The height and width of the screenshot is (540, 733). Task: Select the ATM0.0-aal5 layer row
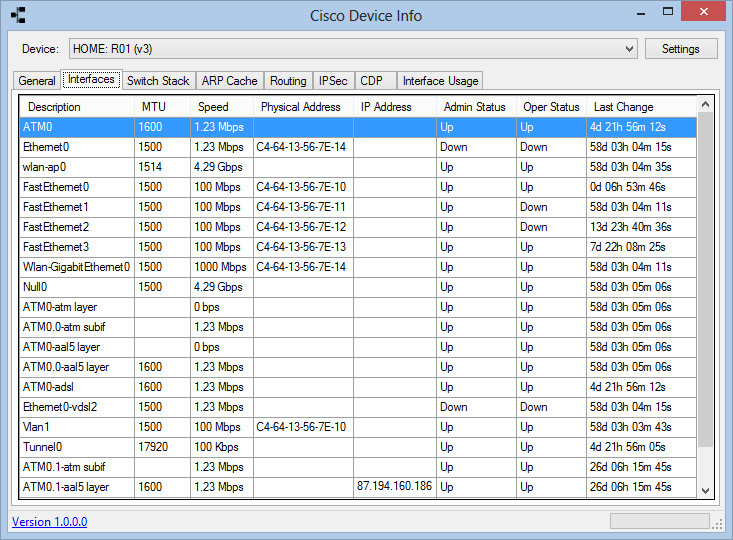tap(358, 367)
